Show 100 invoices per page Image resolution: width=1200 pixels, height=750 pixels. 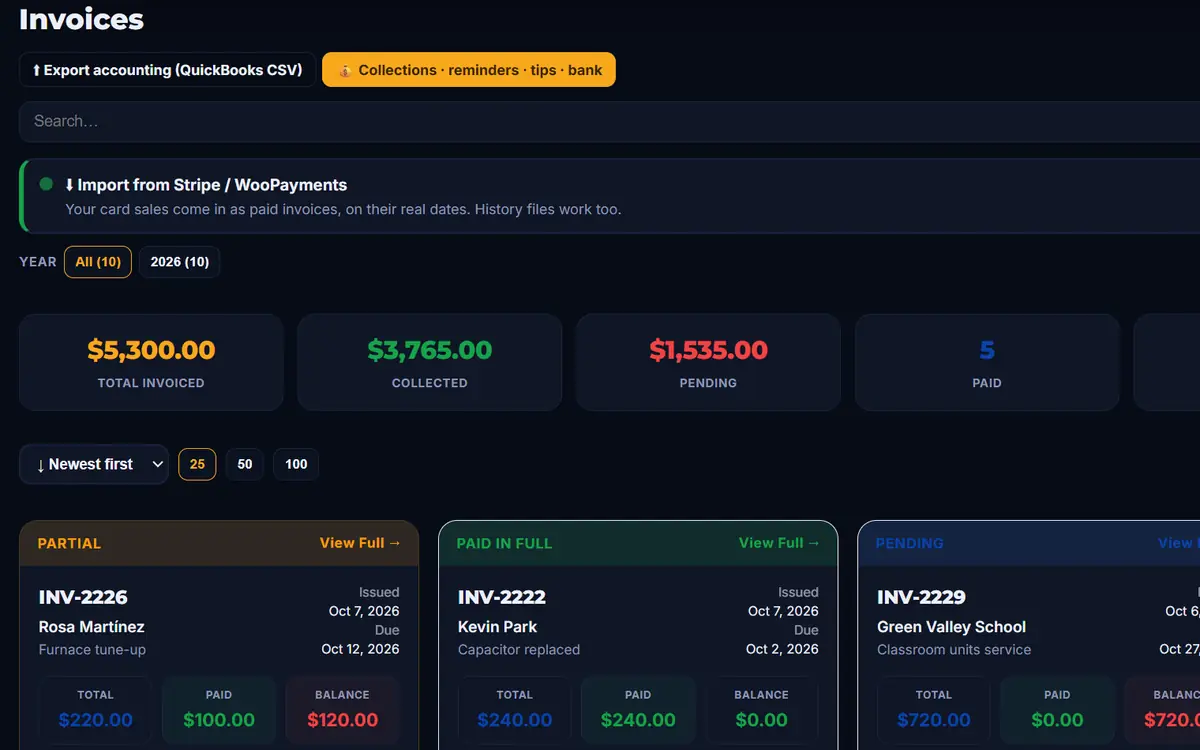296,464
